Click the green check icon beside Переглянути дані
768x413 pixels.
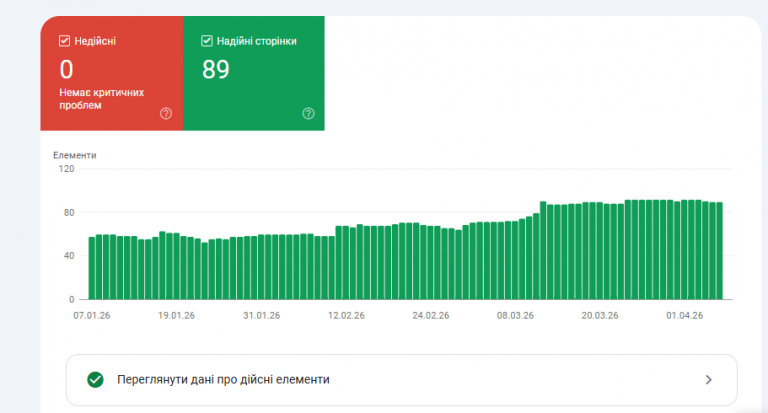pyautogui.click(x=96, y=380)
